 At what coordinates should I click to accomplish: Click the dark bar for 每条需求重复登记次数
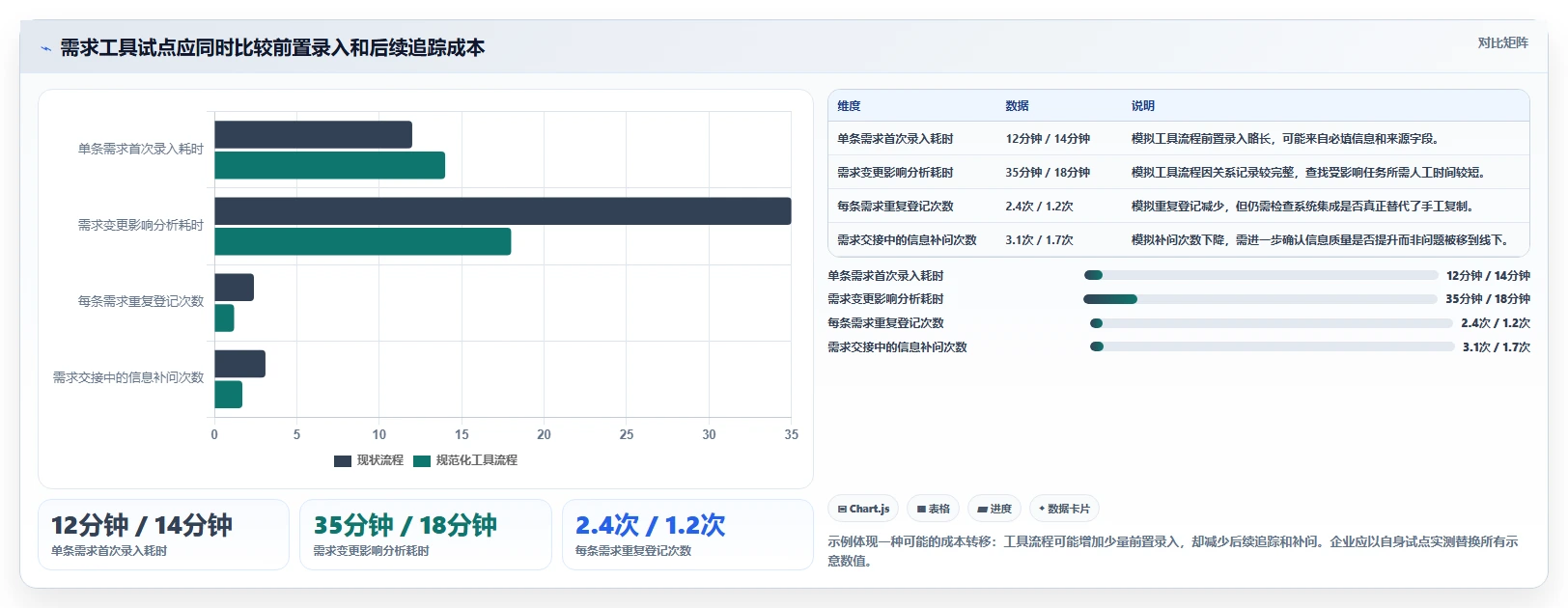(x=234, y=288)
